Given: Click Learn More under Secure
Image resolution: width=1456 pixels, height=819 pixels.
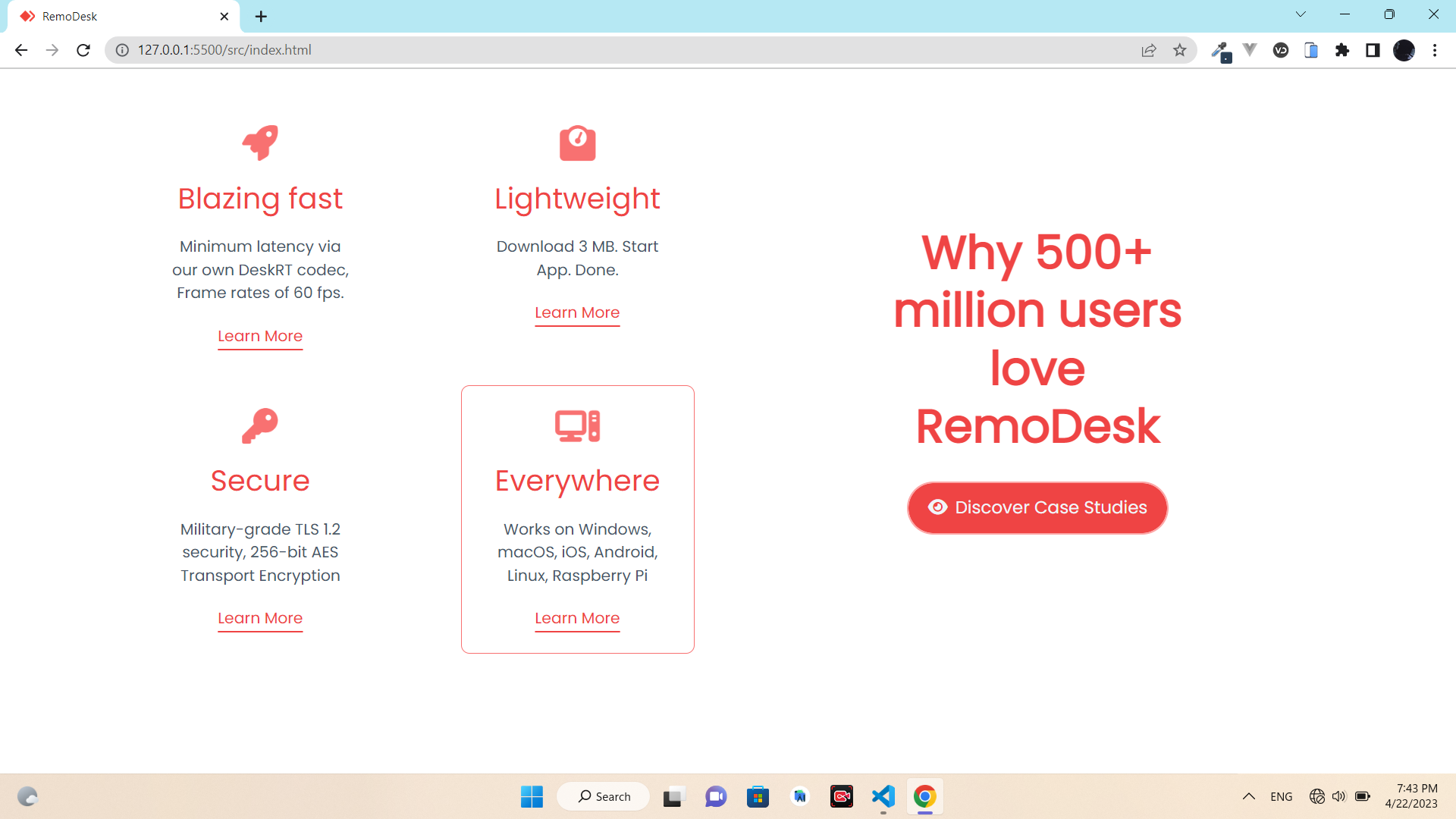Looking at the screenshot, I should (260, 618).
